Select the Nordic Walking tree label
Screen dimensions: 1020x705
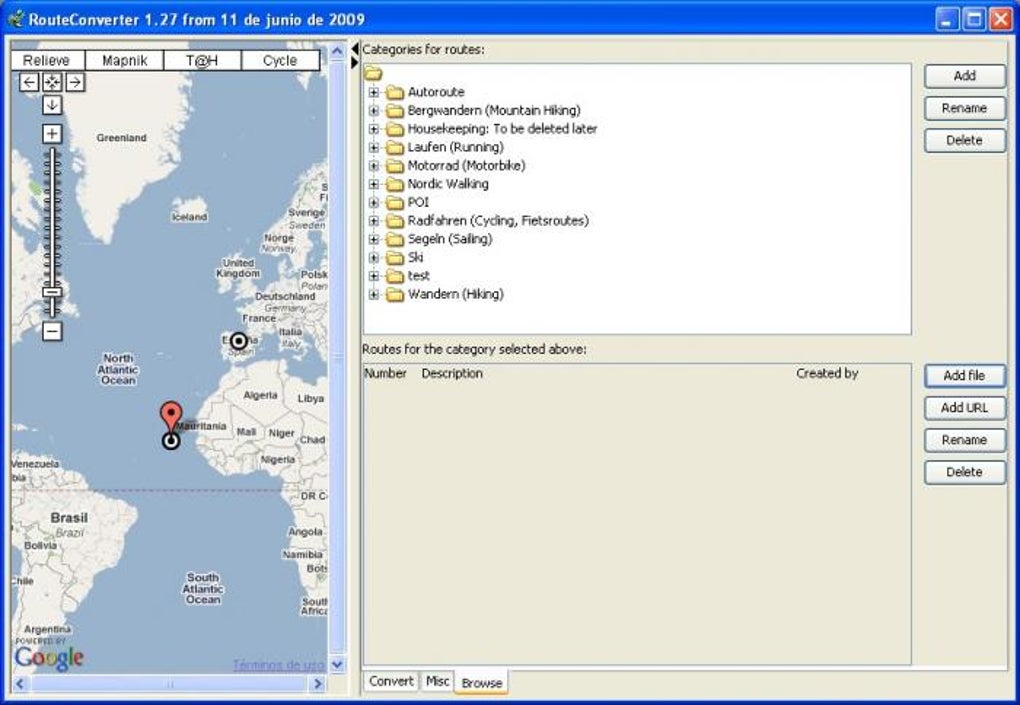coord(448,184)
